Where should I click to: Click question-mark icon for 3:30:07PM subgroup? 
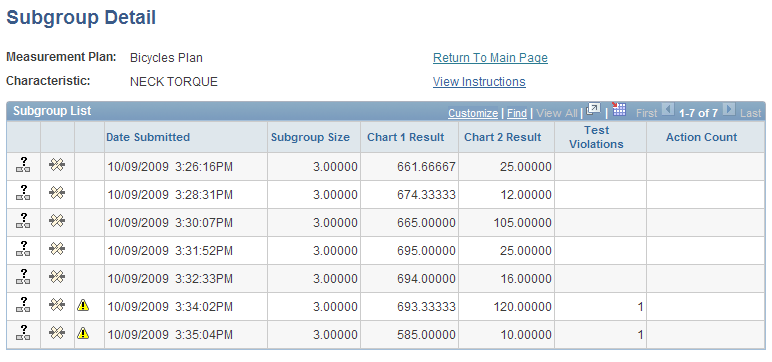[23, 221]
